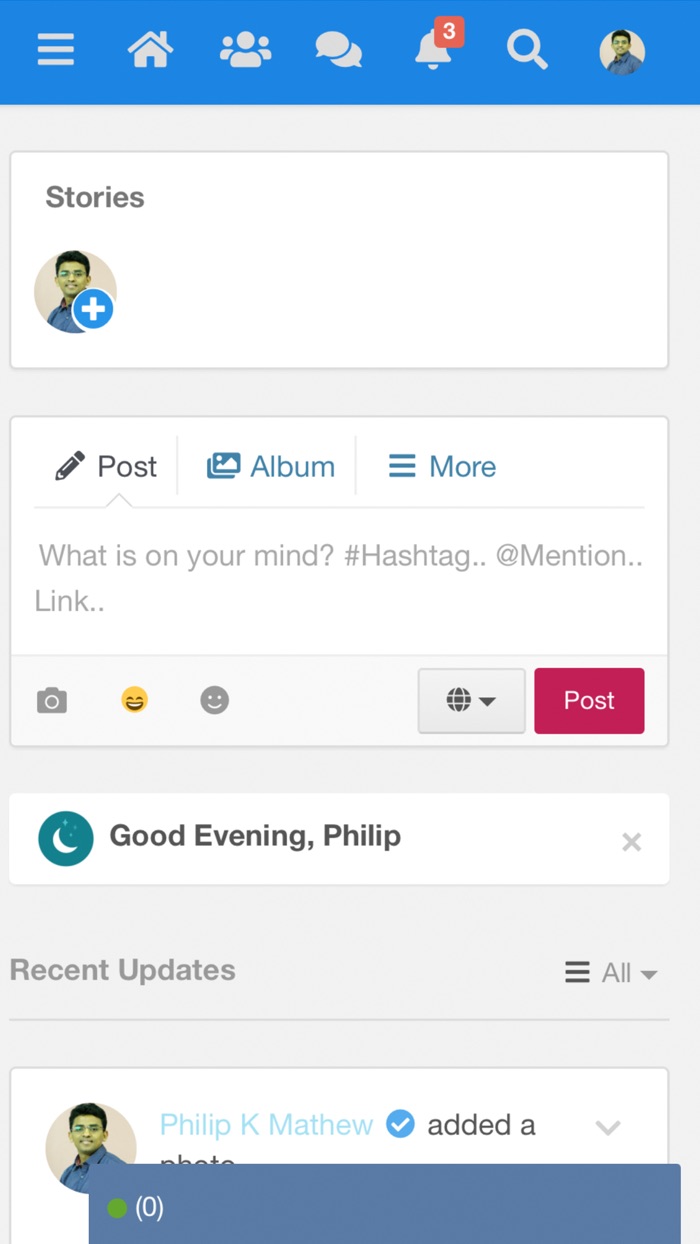Expand the options chevron on Philip's post
The height and width of the screenshot is (1244, 700).
[x=608, y=1128]
